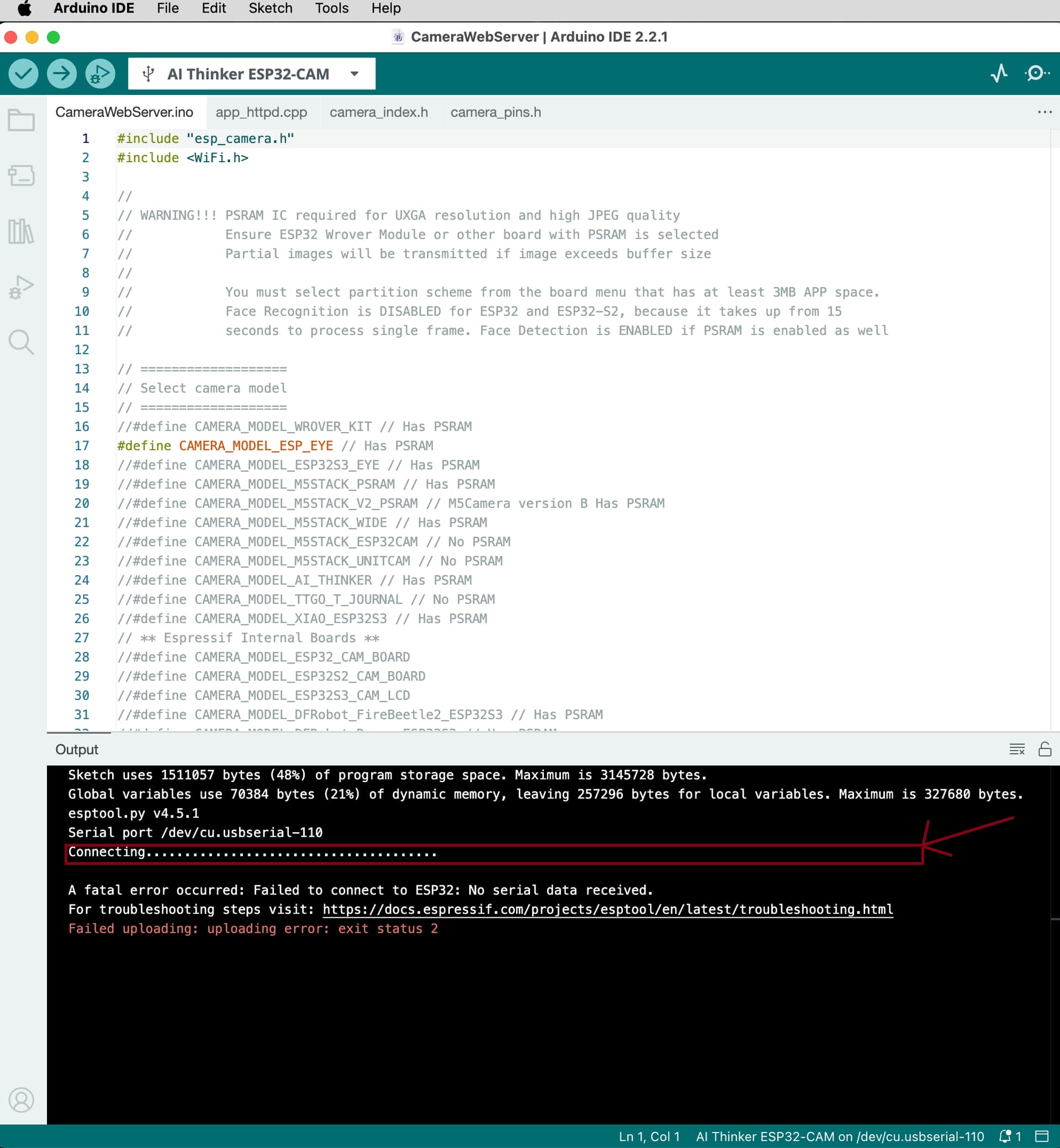This screenshot has width=1060, height=1148.
Task: Upload the sketch using the arrow icon
Action: [x=61, y=73]
